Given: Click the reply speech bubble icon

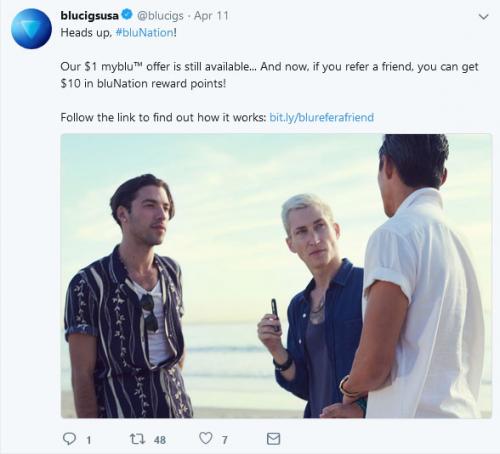Looking at the screenshot, I should [x=69, y=439].
